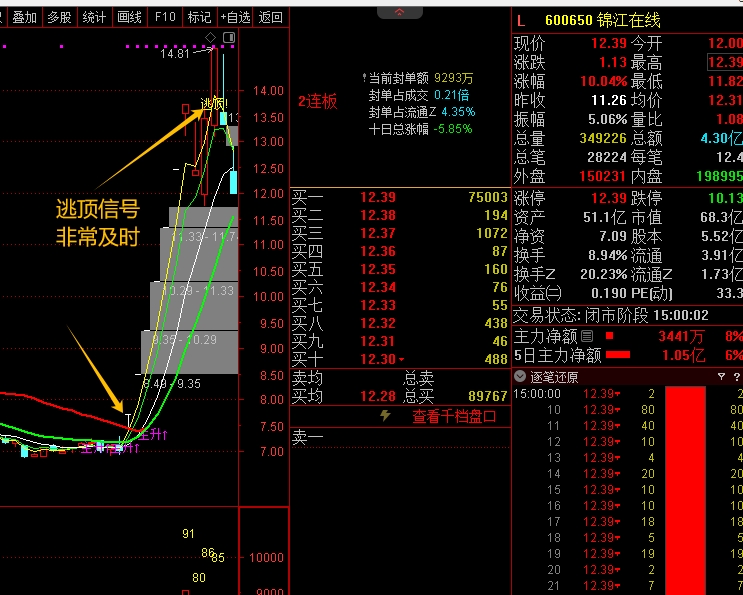The height and width of the screenshot is (595, 743).
Task: Click the 返回 button
Action: (x=271, y=18)
